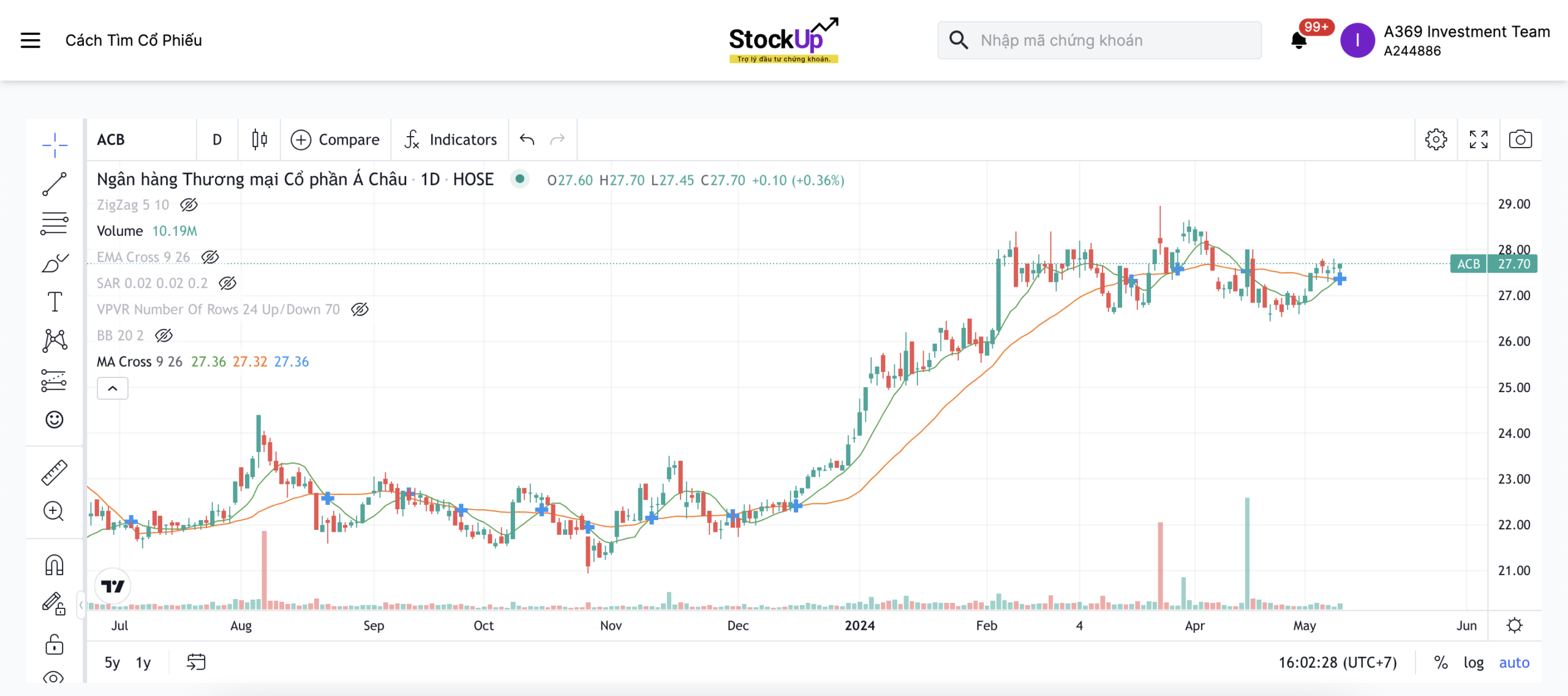Focus the Nhập mã chứng khoán search field

coord(1099,40)
